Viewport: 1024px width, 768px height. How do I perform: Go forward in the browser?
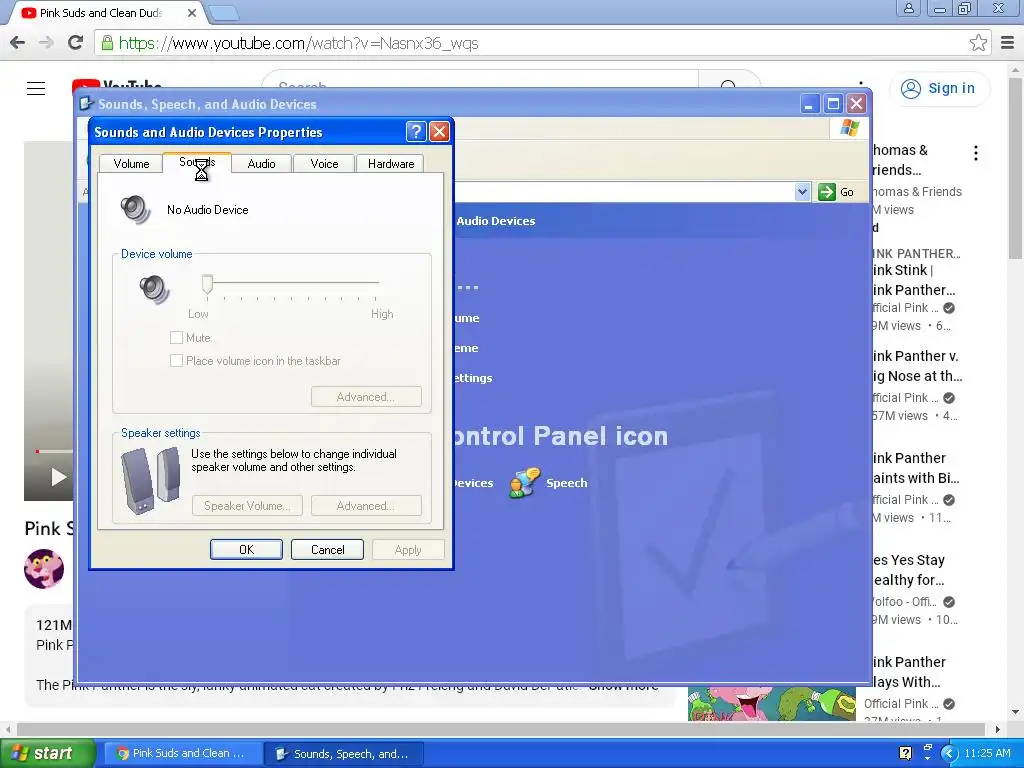tap(46, 43)
